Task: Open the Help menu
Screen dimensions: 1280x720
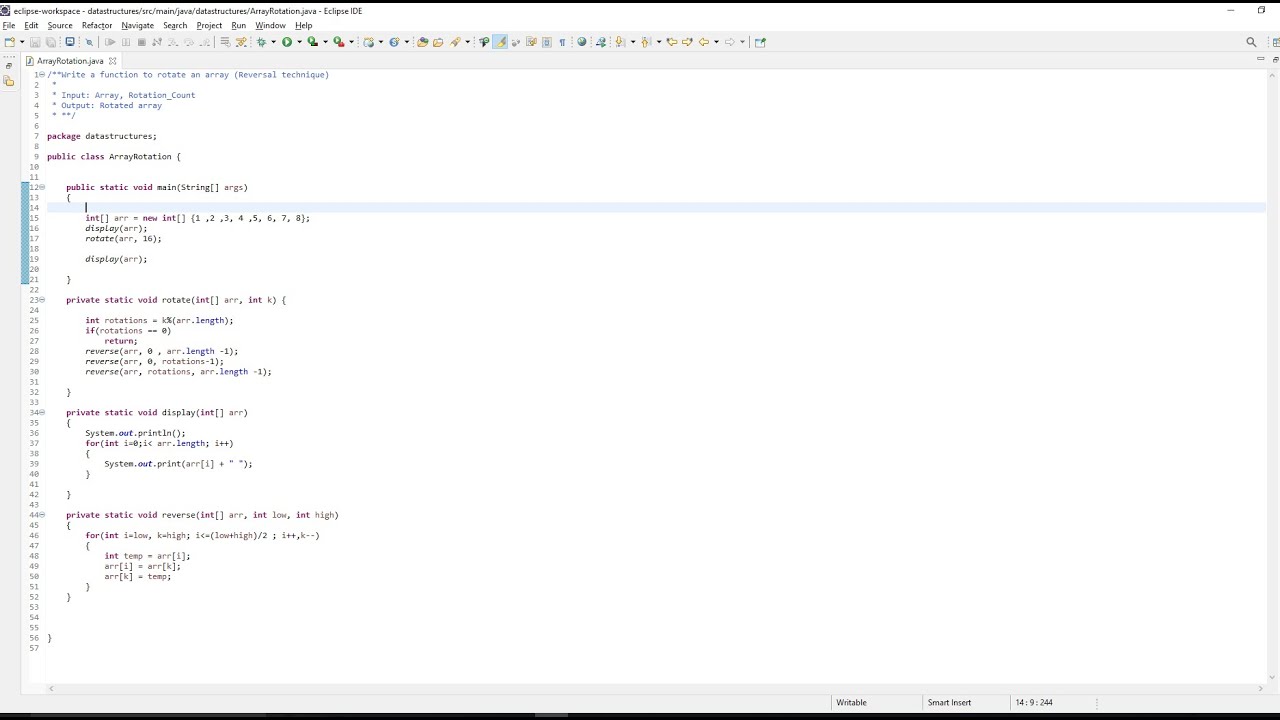Action: pos(303,25)
